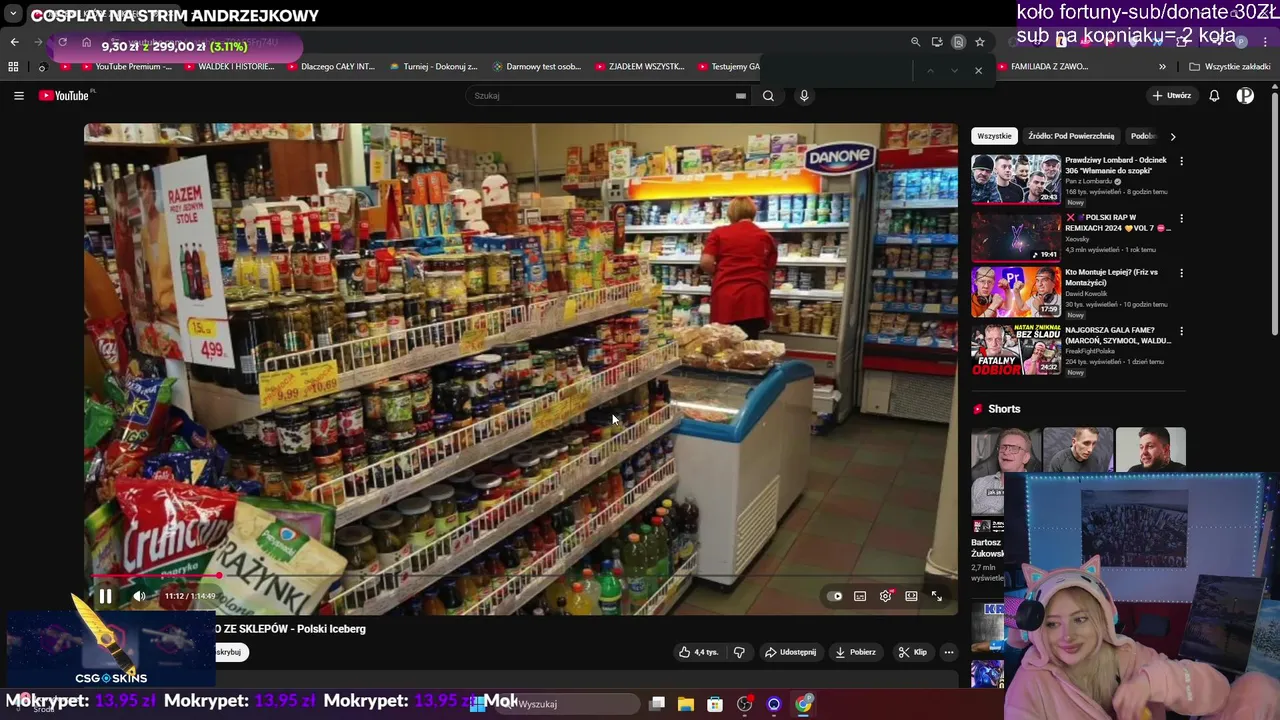The width and height of the screenshot is (1280, 720).
Task: Open the YouTube account avatar menu
Action: click(x=1245, y=96)
